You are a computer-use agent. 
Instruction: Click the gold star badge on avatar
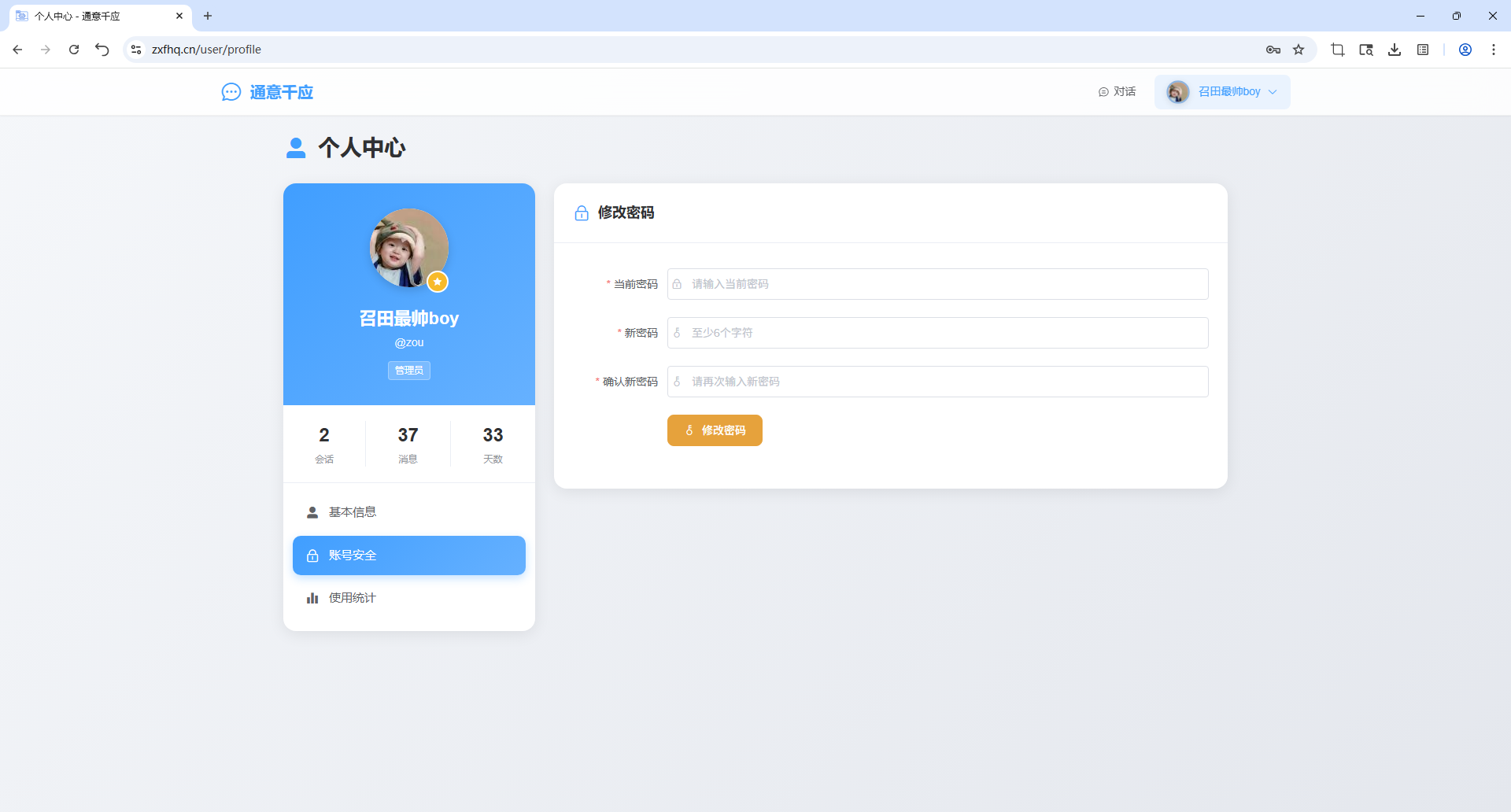click(x=438, y=282)
